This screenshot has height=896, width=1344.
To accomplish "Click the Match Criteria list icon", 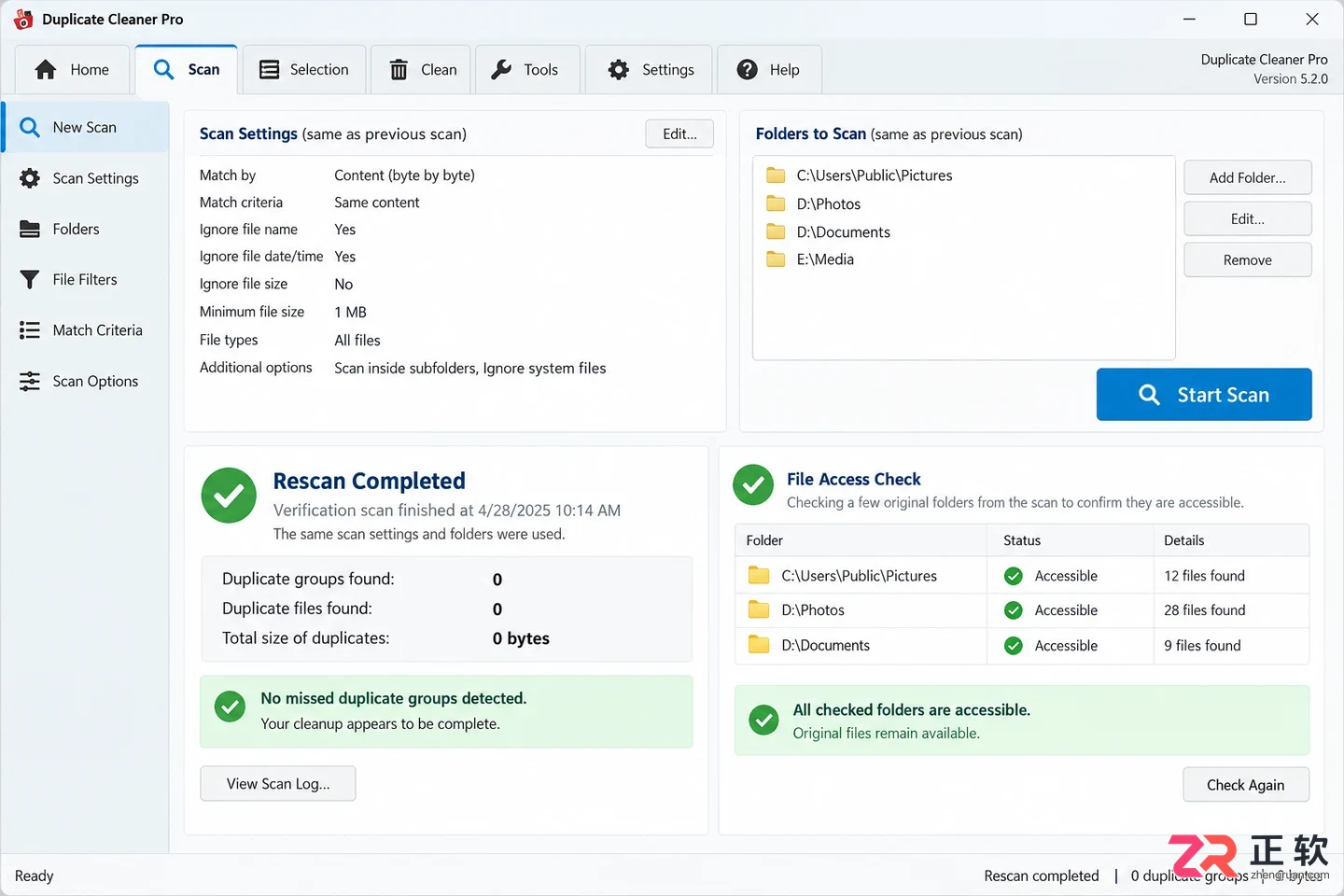I will click(x=30, y=330).
